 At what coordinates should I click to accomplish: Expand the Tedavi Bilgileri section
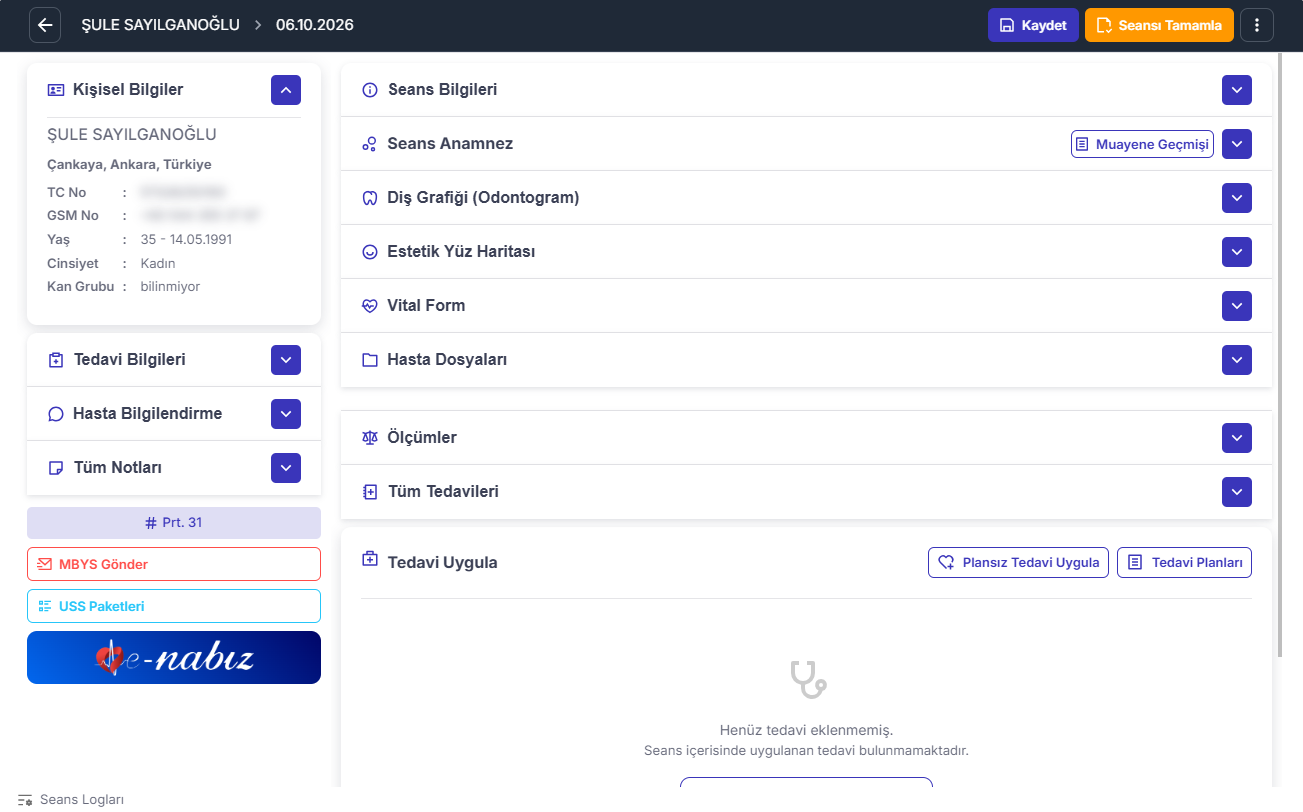286,360
